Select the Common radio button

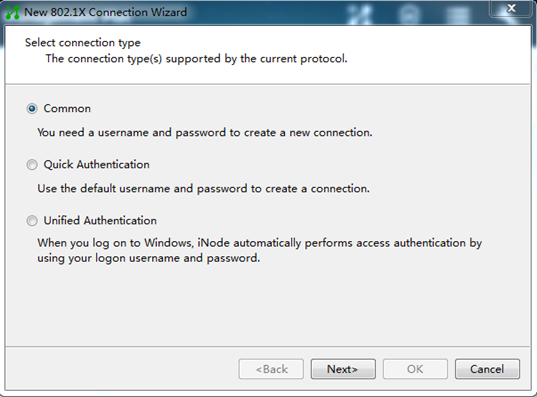(32, 109)
